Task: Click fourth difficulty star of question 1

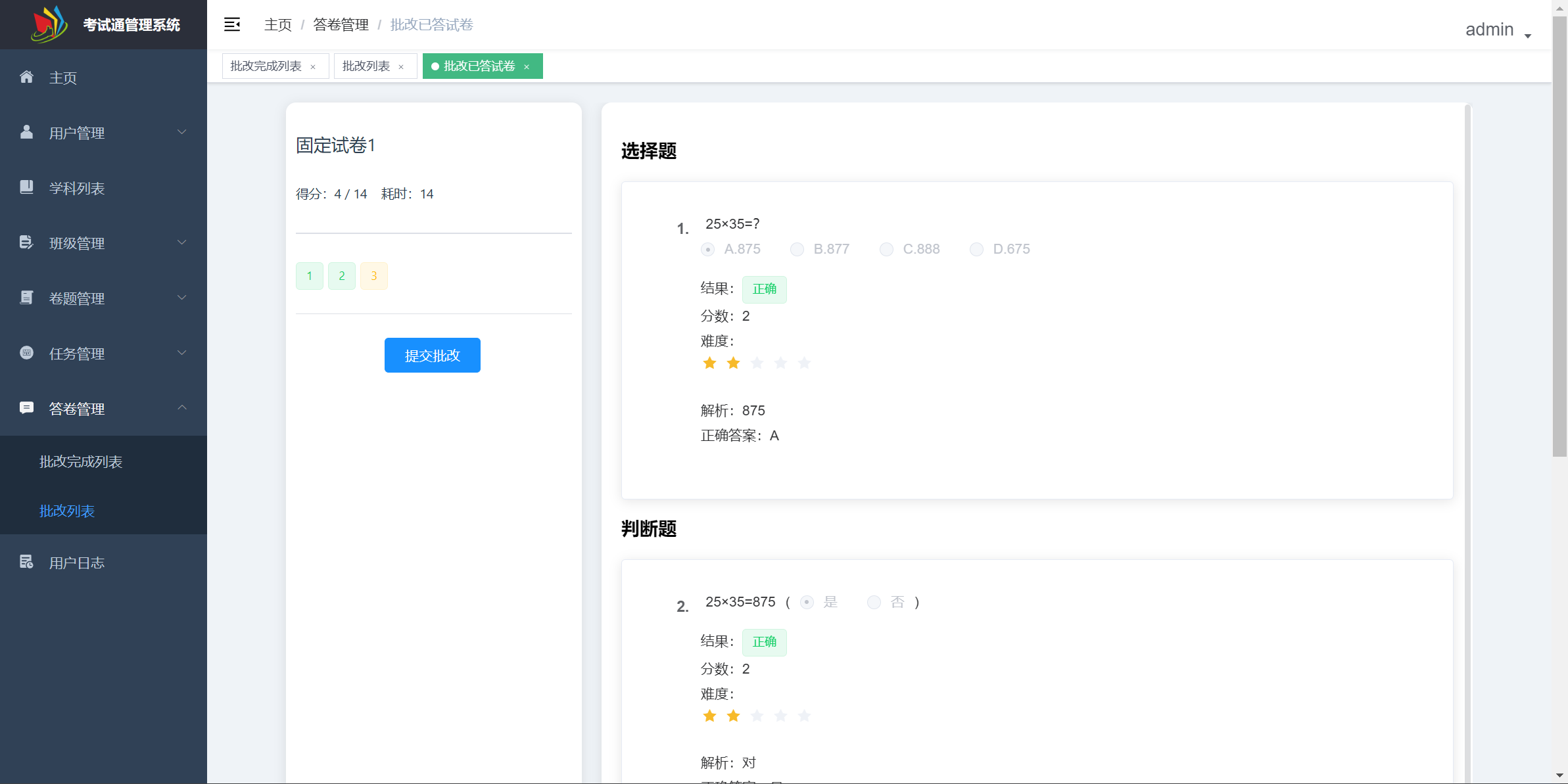Action: point(780,363)
